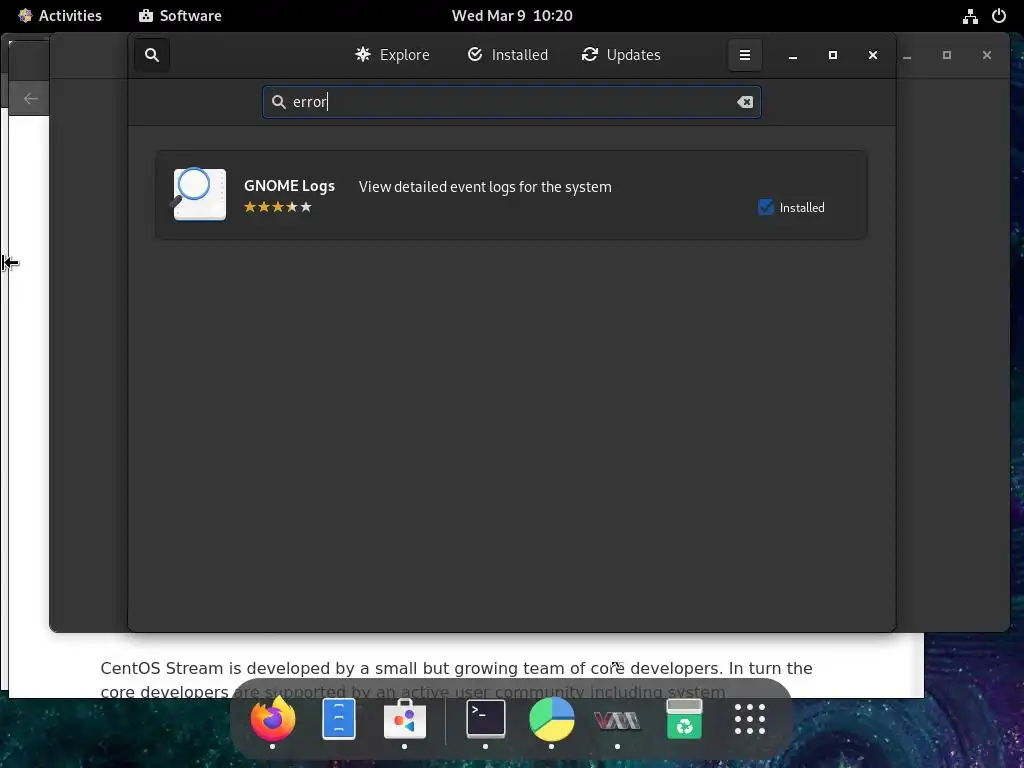This screenshot has width=1024, height=768.
Task: Switch to the Explore tab
Action: click(392, 55)
